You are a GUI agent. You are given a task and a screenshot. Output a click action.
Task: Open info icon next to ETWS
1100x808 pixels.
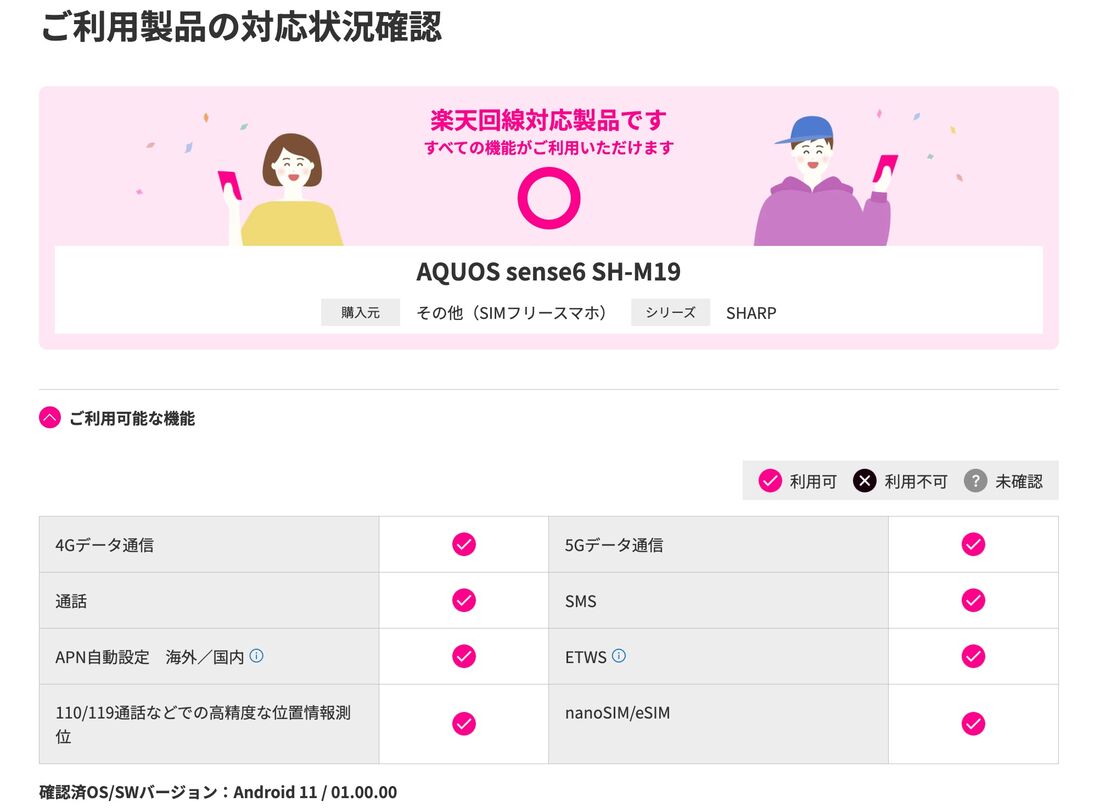click(x=619, y=656)
